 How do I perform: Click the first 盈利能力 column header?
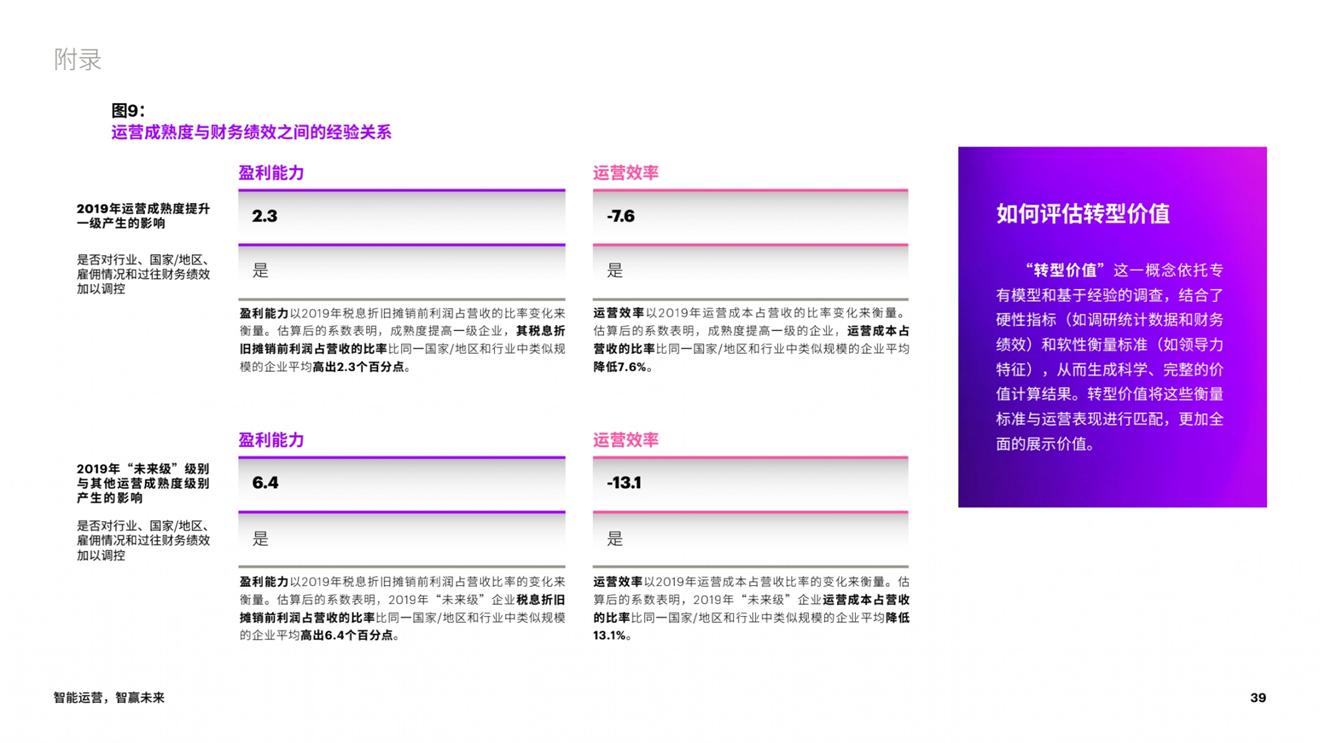(271, 172)
